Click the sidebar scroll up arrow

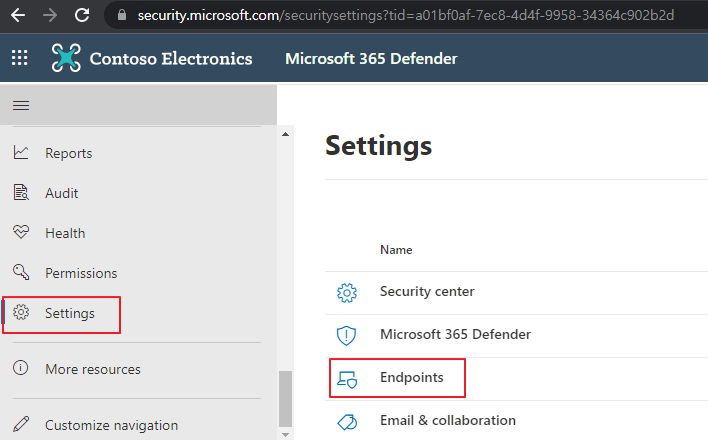coord(285,134)
